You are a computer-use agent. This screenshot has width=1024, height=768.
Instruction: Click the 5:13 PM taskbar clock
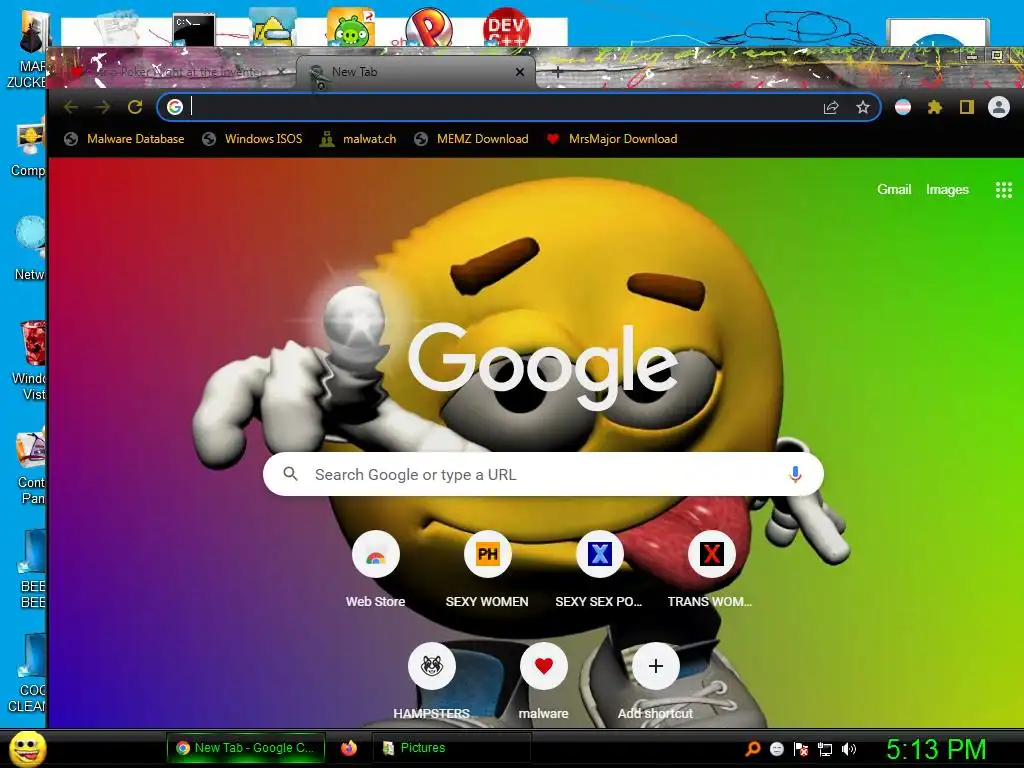pos(936,749)
